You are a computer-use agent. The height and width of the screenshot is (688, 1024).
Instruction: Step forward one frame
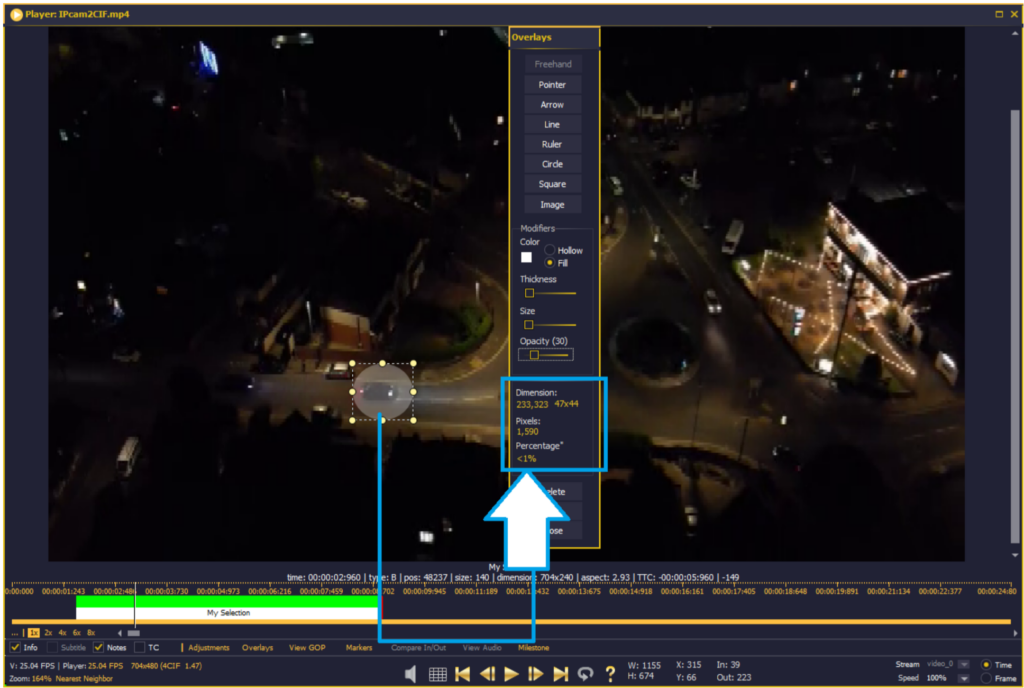point(536,674)
